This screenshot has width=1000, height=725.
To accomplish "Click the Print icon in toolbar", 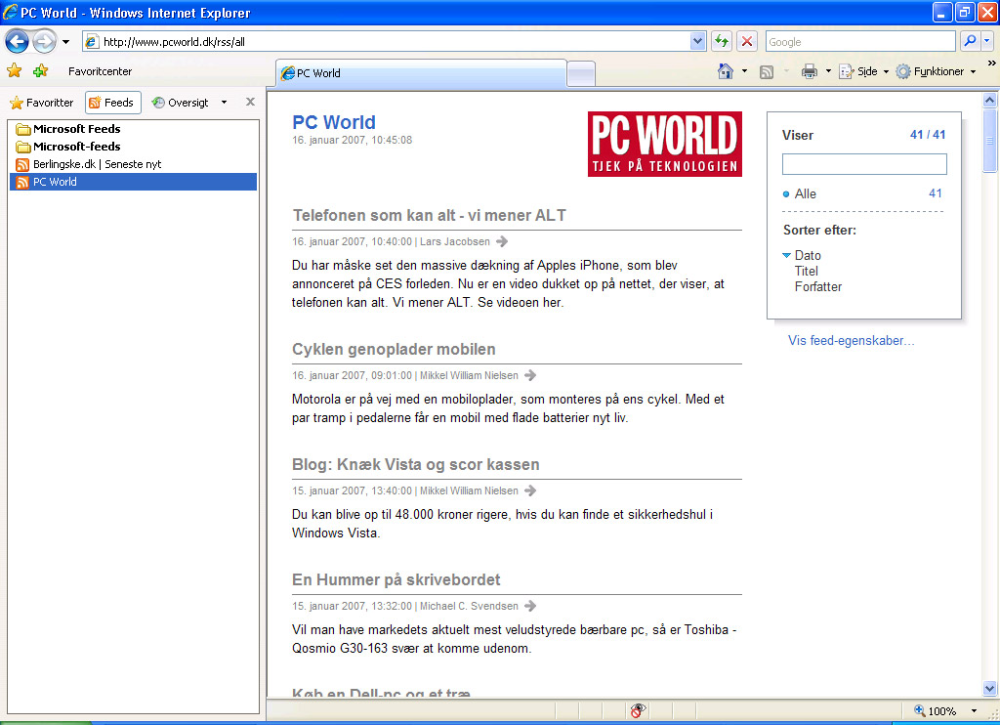I will click(809, 71).
